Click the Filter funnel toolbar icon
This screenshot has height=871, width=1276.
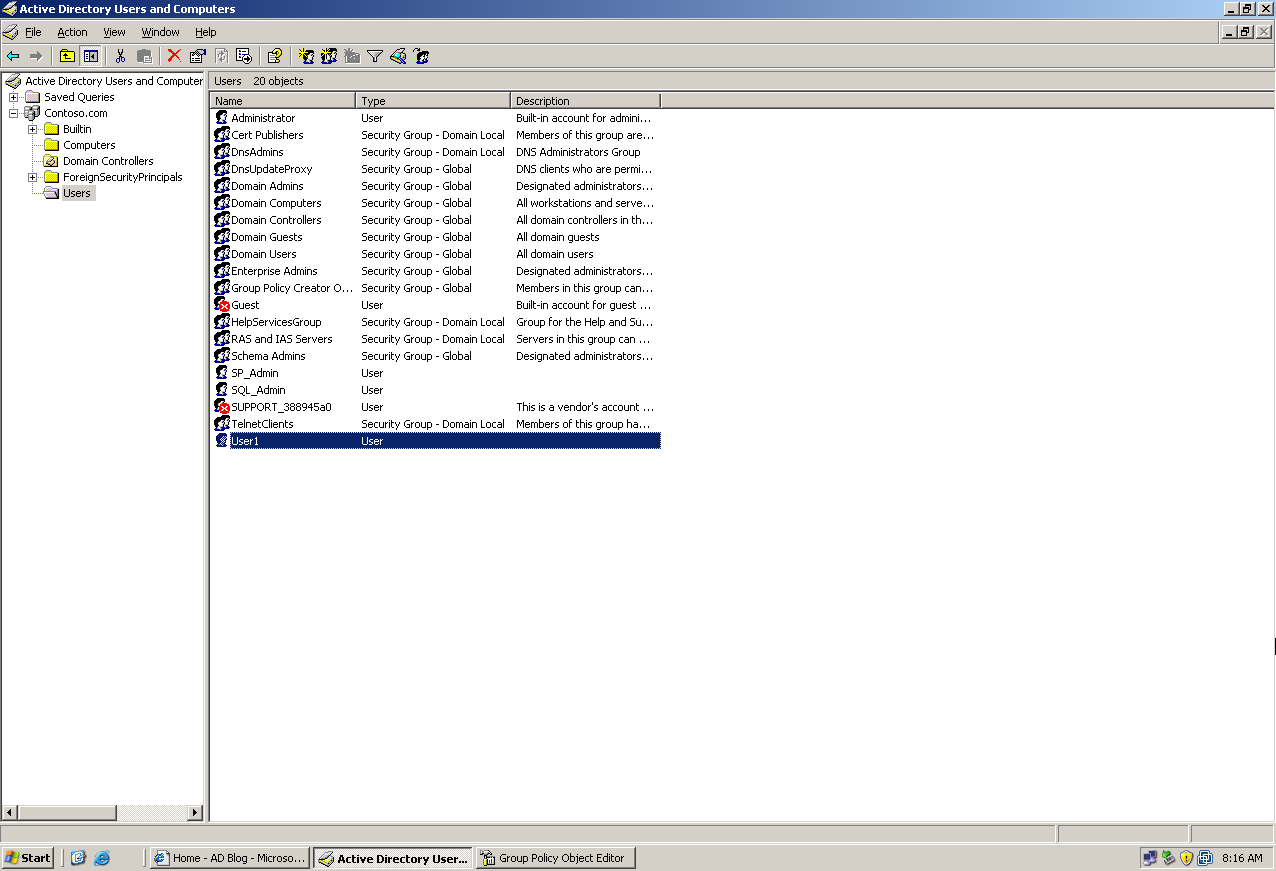(375, 56)
